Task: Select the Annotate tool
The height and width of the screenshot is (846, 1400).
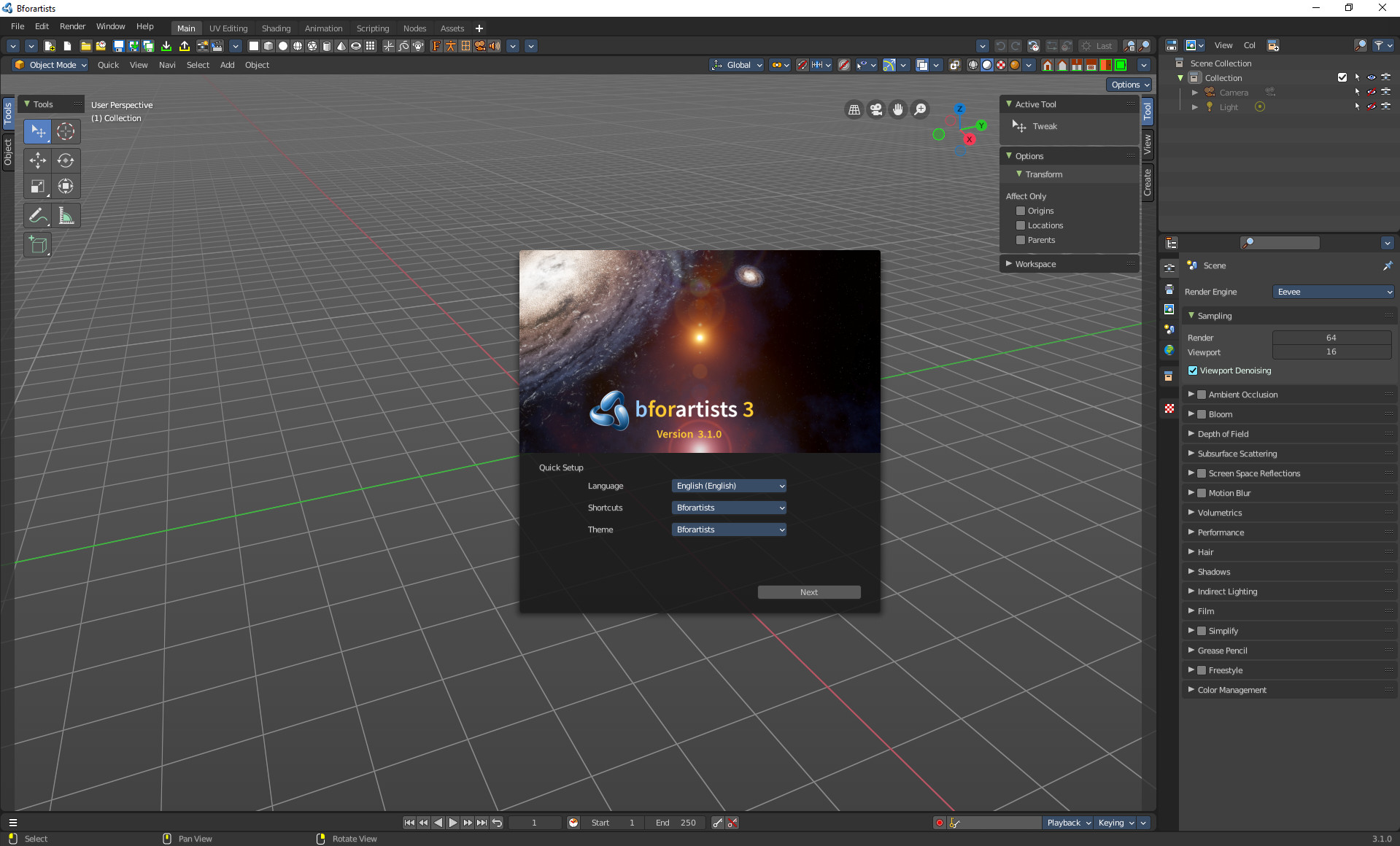Action: point(37,215)
